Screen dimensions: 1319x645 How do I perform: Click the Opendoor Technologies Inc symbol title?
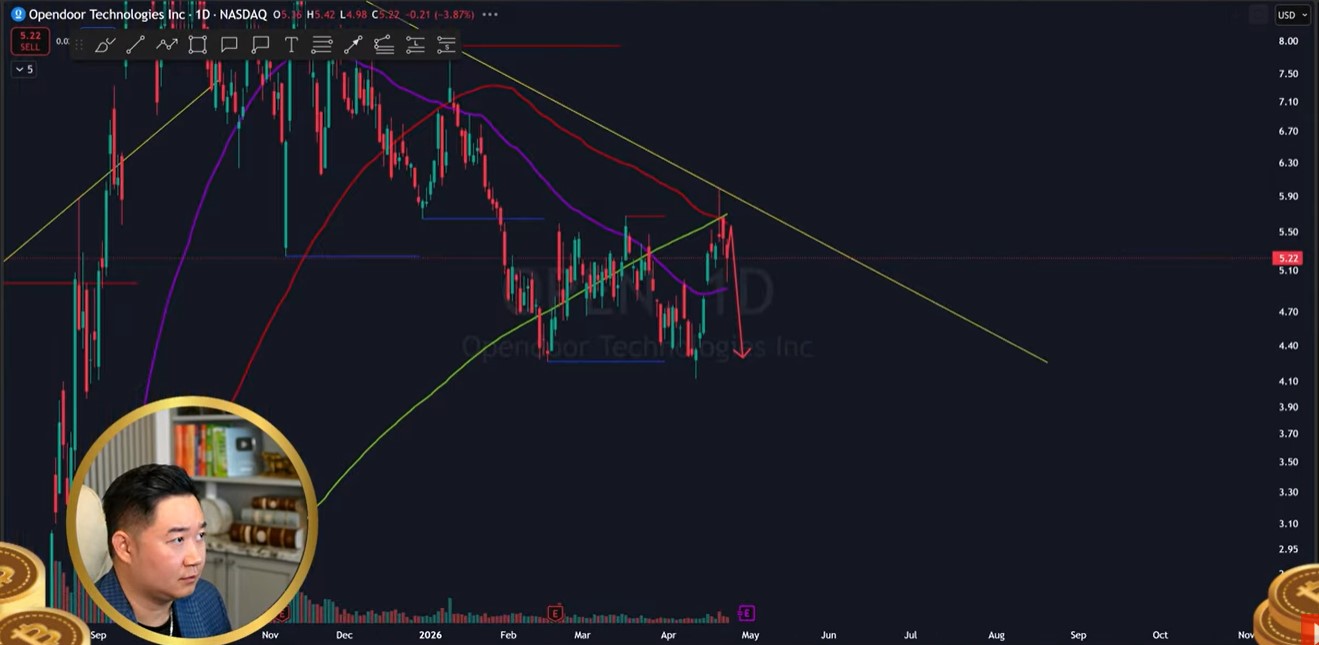[x=105, y=15]
